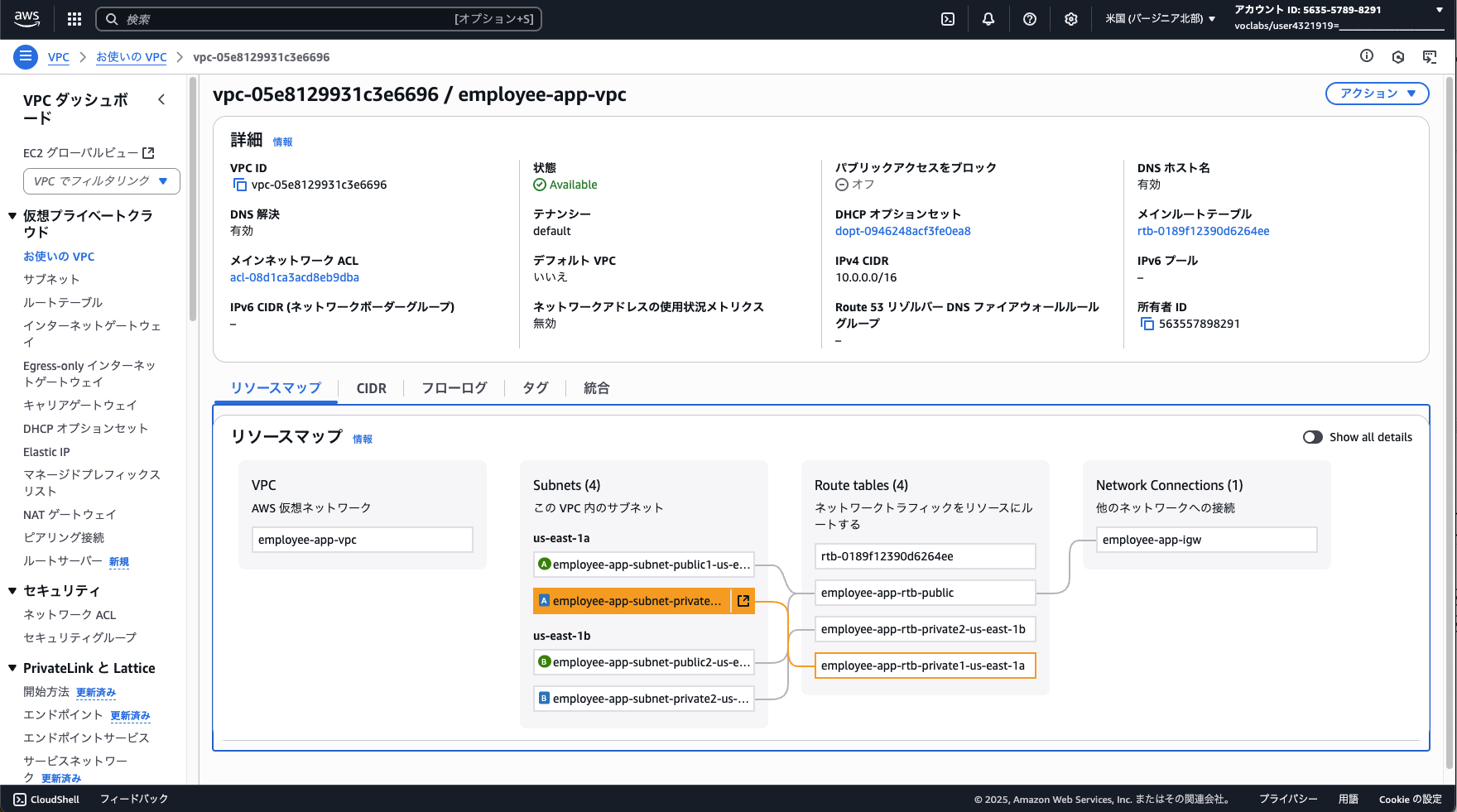This screenshot has width=1457, height=812.
Task: Open the monitor icon in breadcrumb bar
Action: [1430, 56]
